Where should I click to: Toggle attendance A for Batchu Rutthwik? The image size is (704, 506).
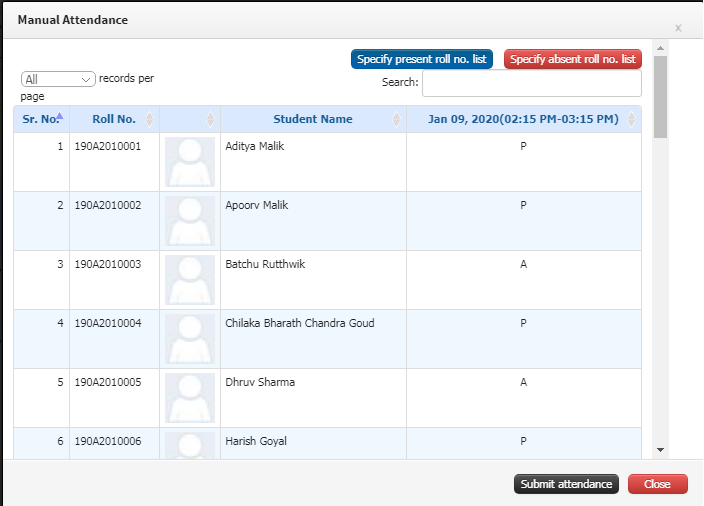coord(523,264)
